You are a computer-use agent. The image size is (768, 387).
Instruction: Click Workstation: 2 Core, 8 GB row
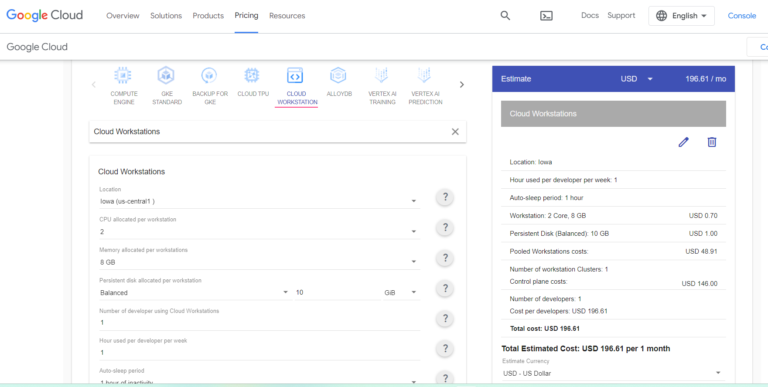tap(613, 216)
